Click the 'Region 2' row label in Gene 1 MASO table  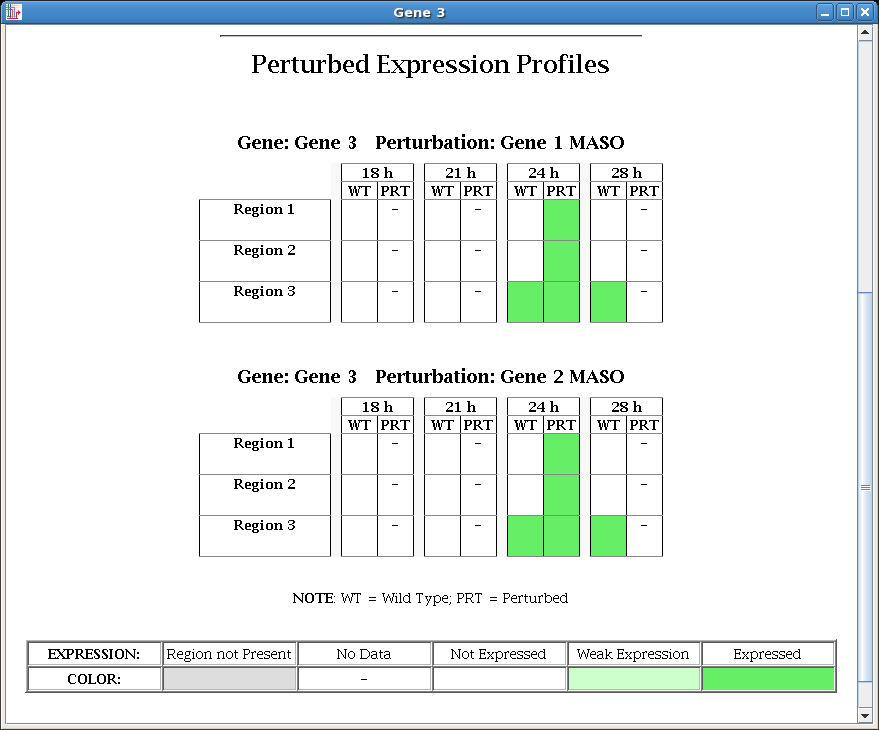pos(264,251)
